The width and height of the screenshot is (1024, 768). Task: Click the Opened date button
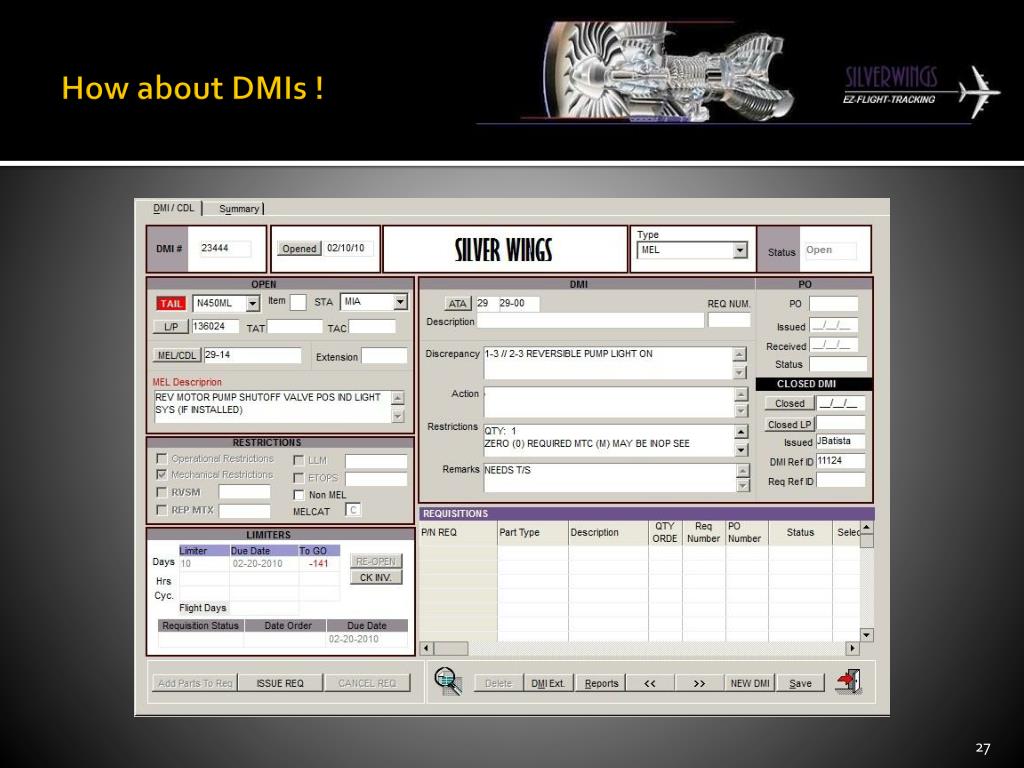(x=299, y=248)
